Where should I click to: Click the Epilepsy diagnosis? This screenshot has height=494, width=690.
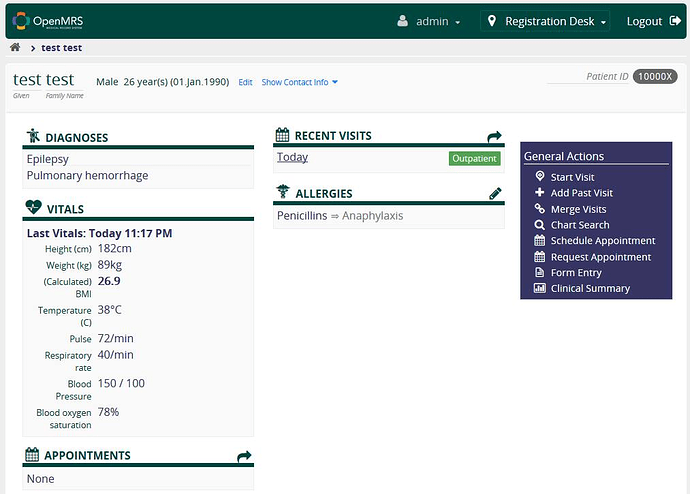(x=48, y=159)
